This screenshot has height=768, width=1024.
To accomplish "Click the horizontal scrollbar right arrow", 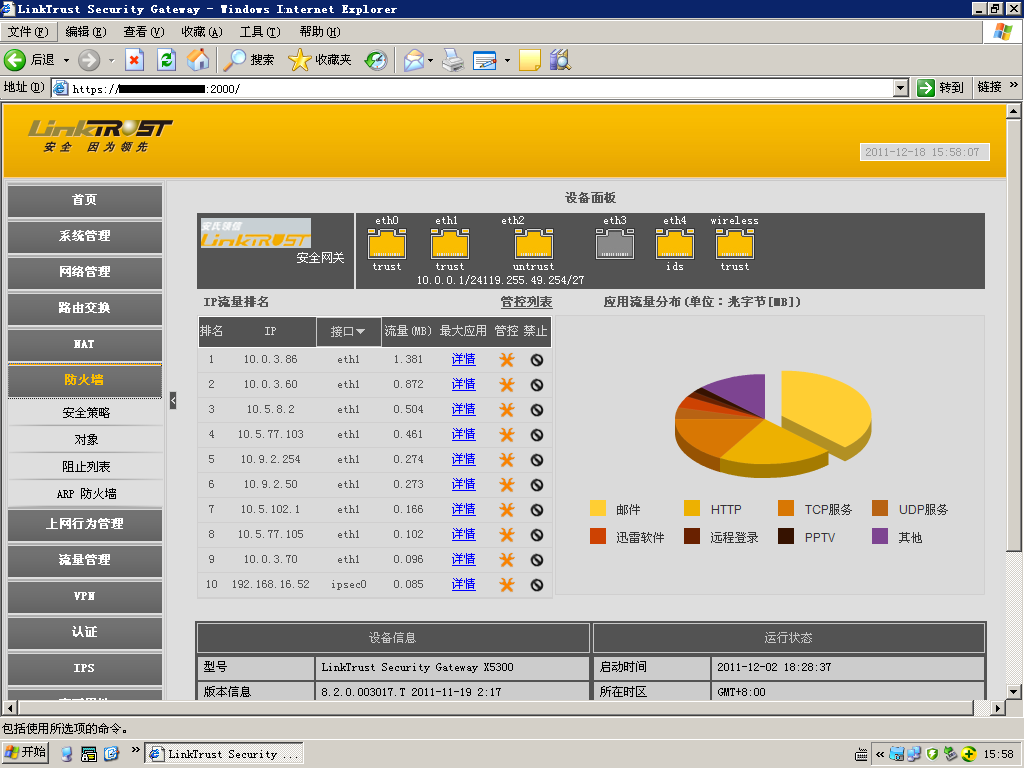I will [998, 708].
